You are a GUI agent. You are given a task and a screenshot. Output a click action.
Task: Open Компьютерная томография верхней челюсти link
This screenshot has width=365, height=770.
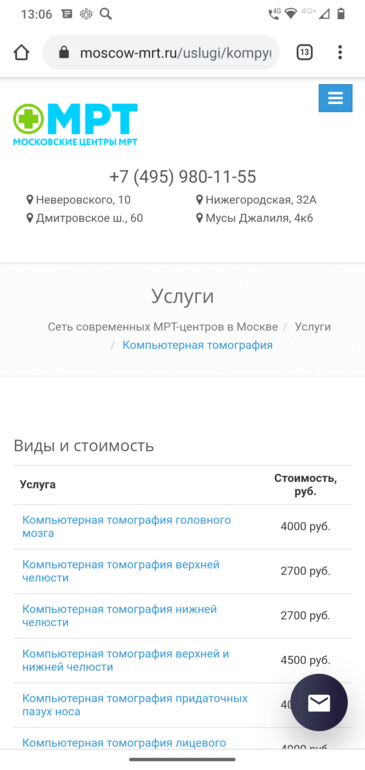[121, 571]
